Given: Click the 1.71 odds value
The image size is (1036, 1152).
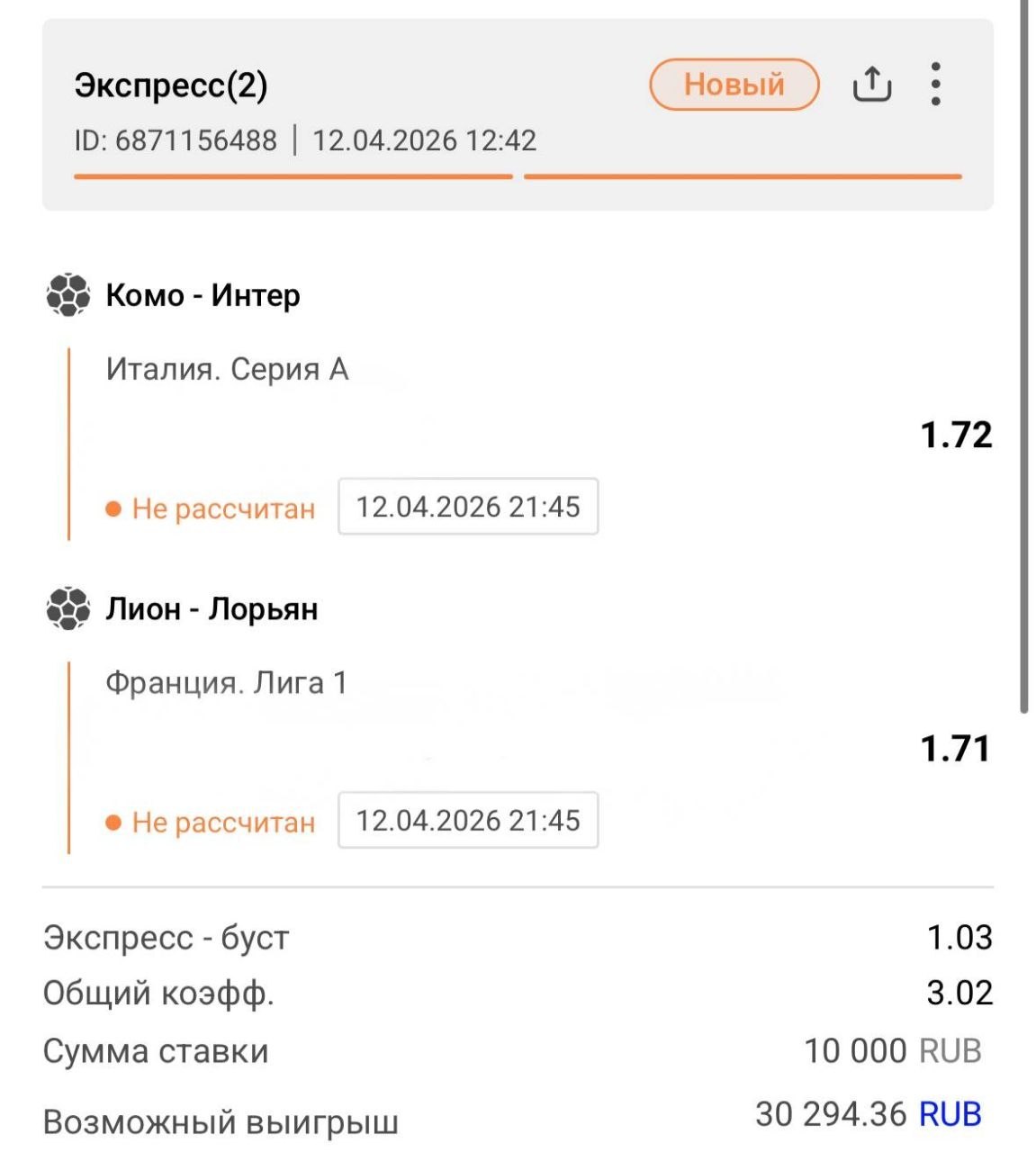Looking at the screenshot, I should (955, 748).
